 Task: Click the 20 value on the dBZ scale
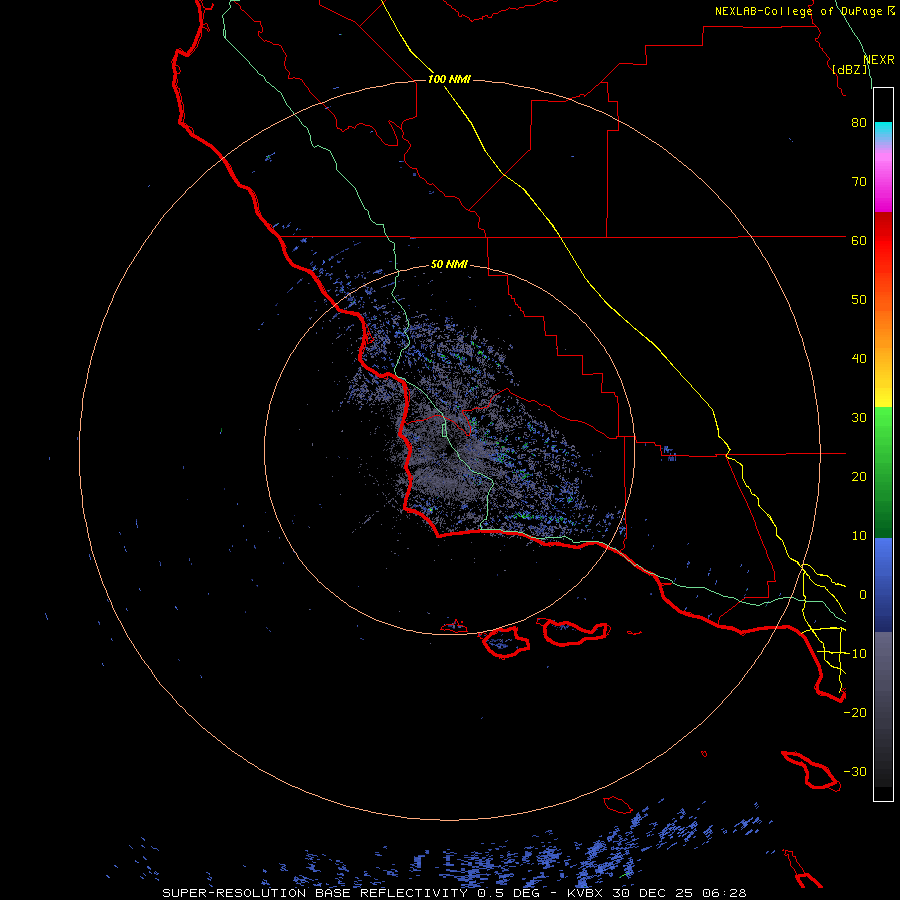pos(859,477)
